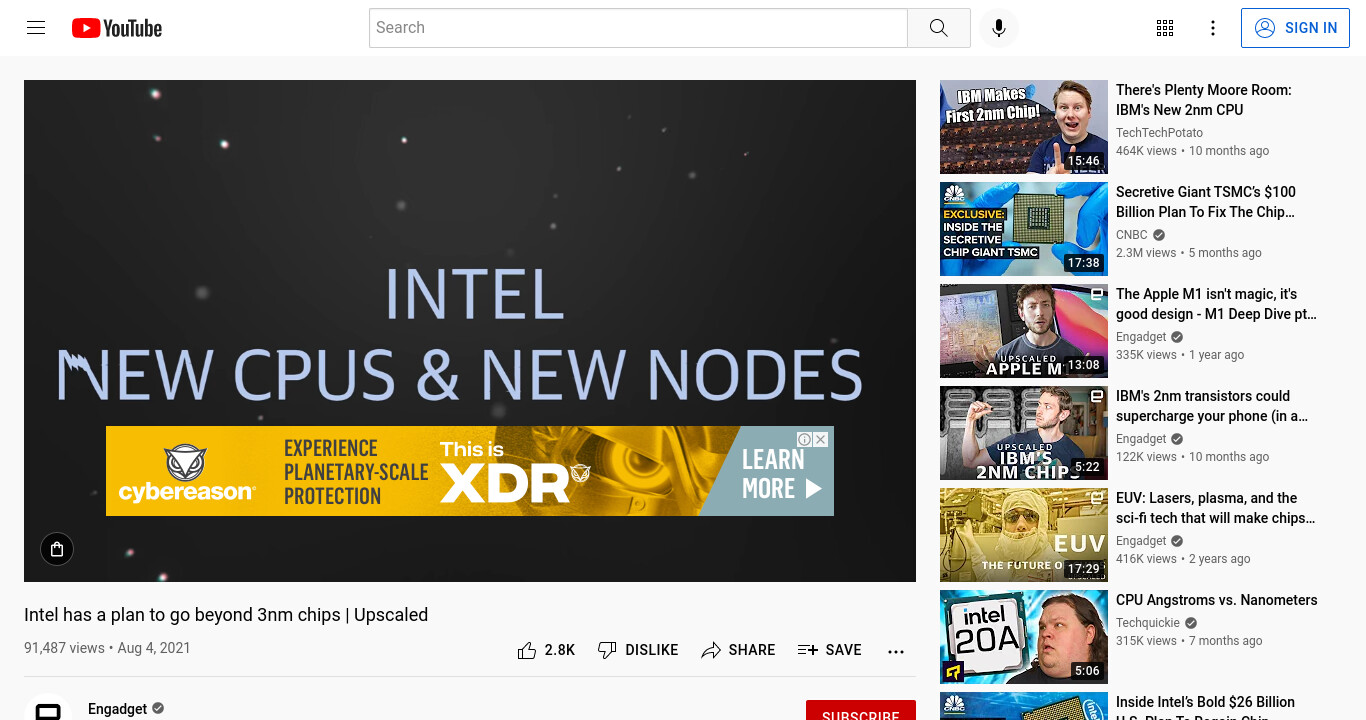Viewport: 1366px width, 720px height.
Task: Open IBM's 2nm Chips thumbnail
Action: coord(1024,433)
